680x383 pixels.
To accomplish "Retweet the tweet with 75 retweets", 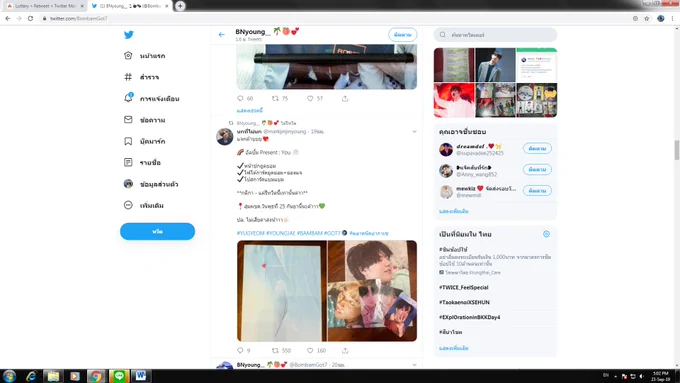I will point(275,98).
